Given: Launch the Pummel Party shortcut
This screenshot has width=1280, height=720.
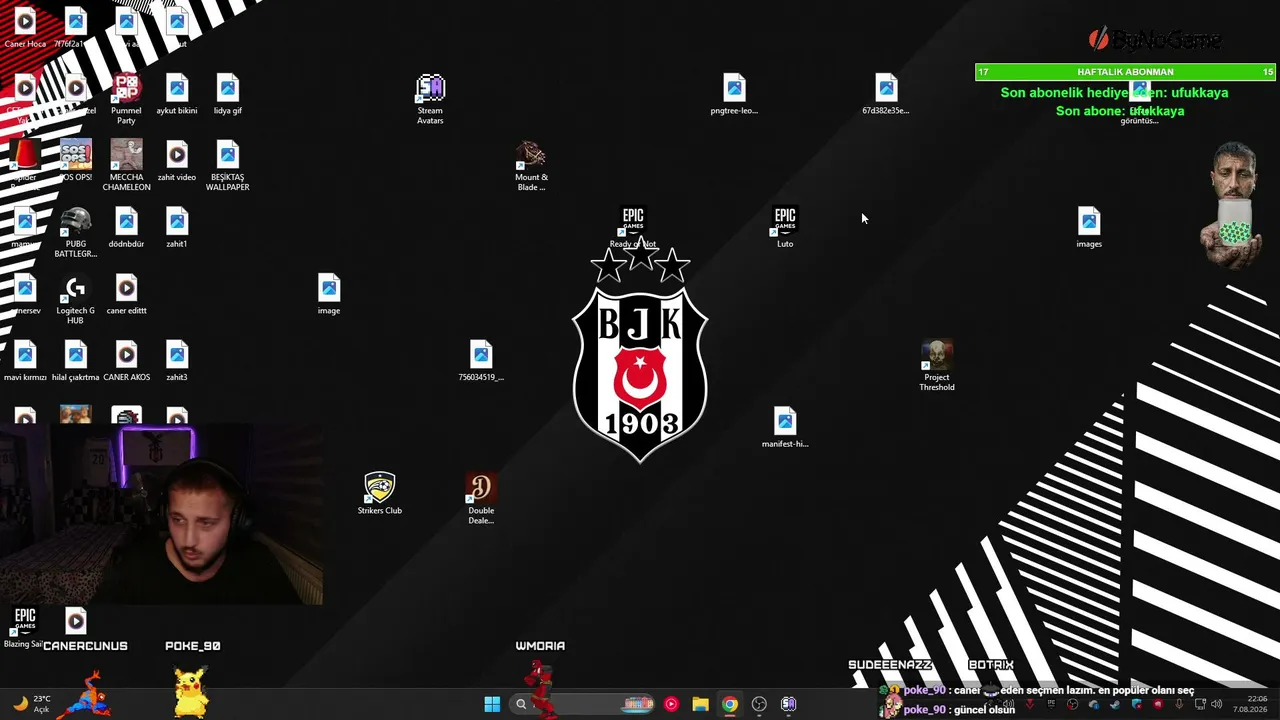Looking at the screenshot, I should click(x=126, y=100).
